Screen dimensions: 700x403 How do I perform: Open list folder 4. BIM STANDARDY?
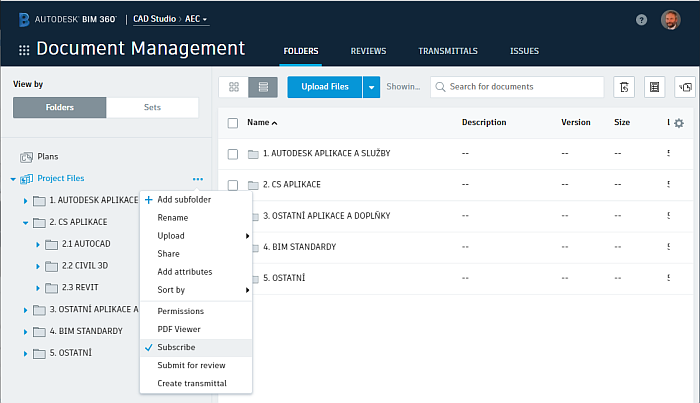pyautogui.click(x=299, y=247)
